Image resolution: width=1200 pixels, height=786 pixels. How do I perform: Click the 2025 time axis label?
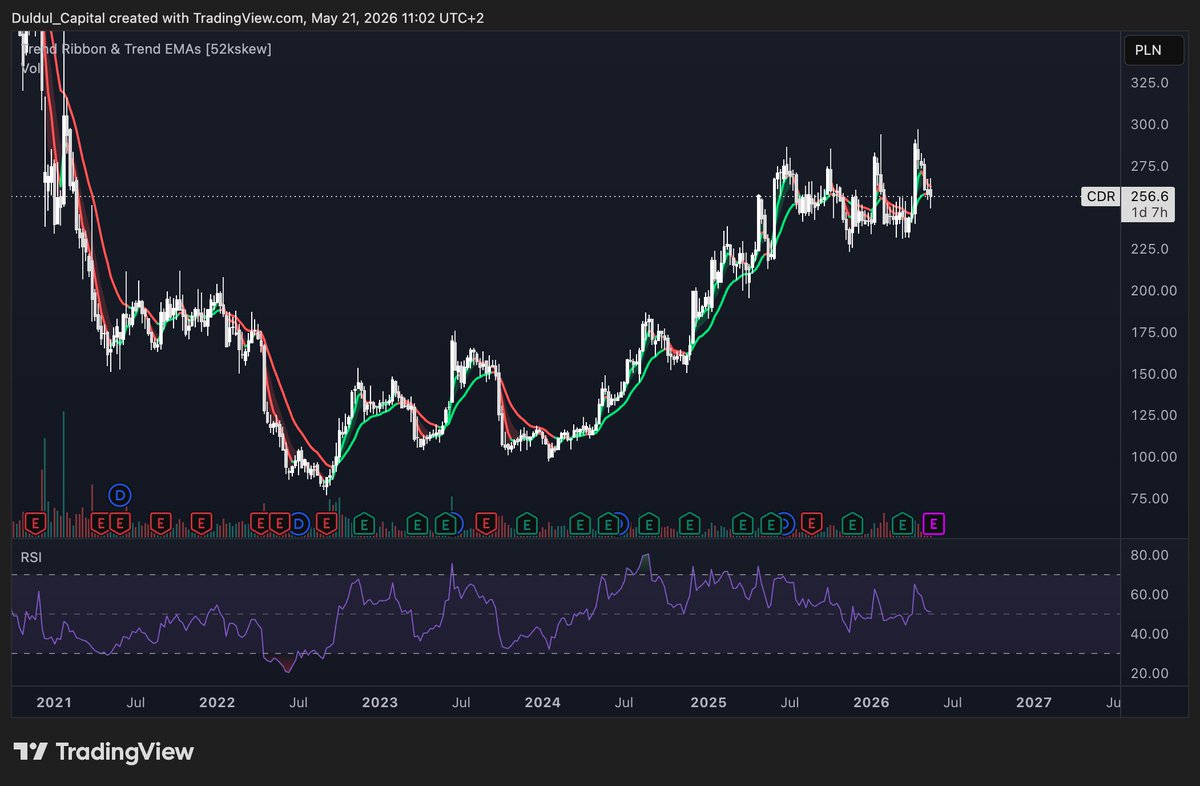[707, 703]
